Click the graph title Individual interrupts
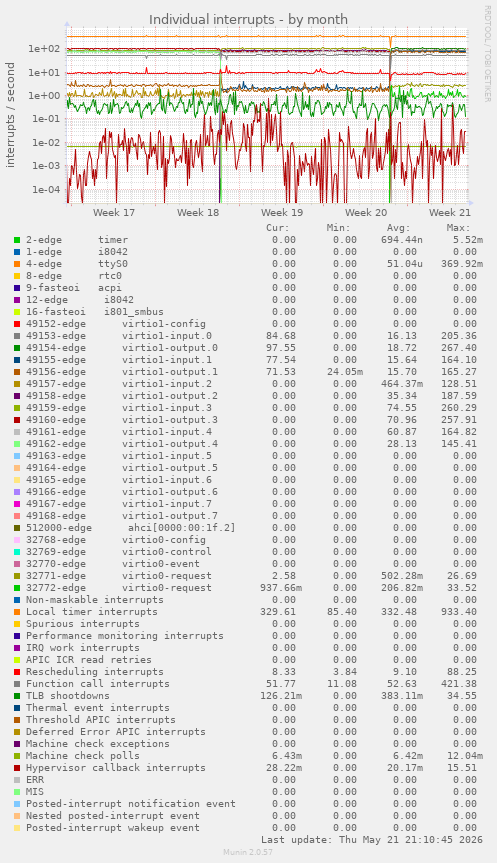The image size is (497, 863). 248,19
